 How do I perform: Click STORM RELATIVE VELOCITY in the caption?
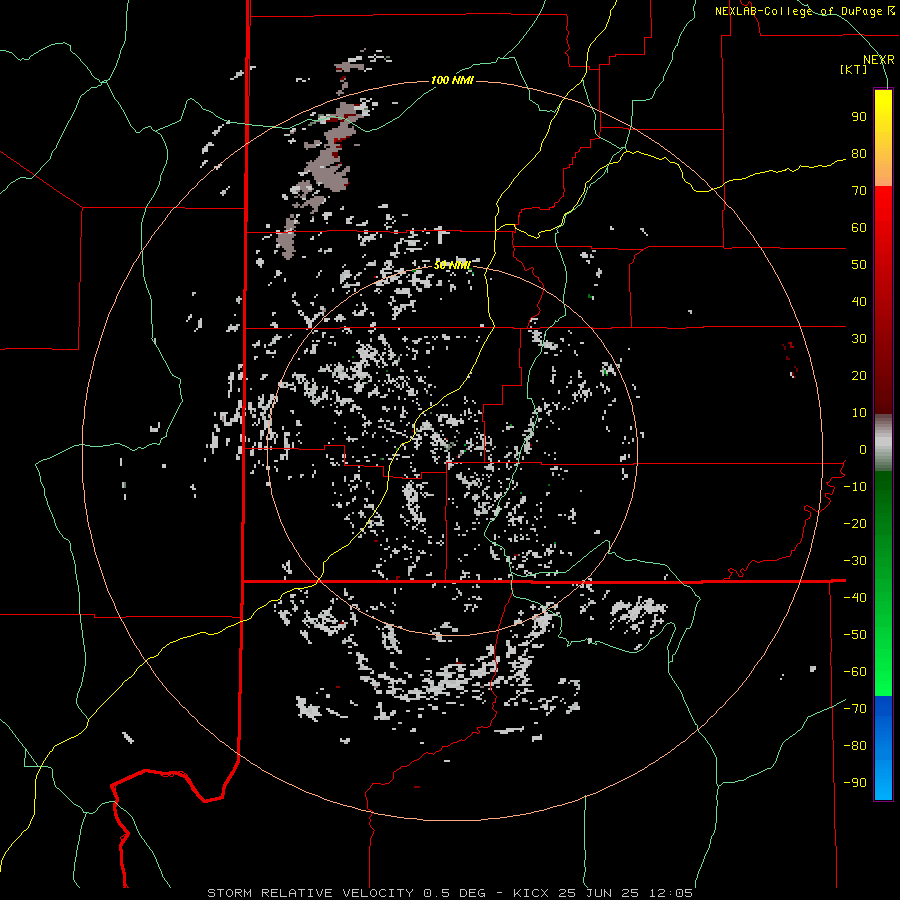[311, 893]
